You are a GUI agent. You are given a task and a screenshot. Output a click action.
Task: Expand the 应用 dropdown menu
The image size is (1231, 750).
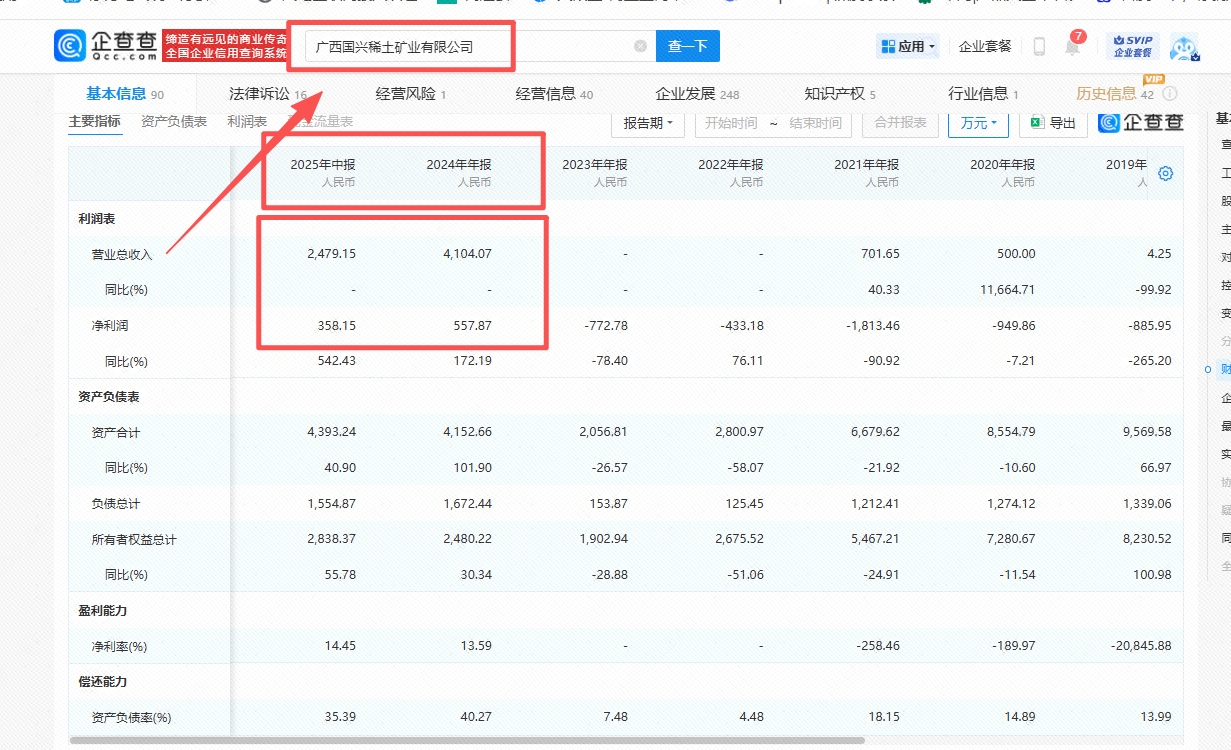click(908, 46)
